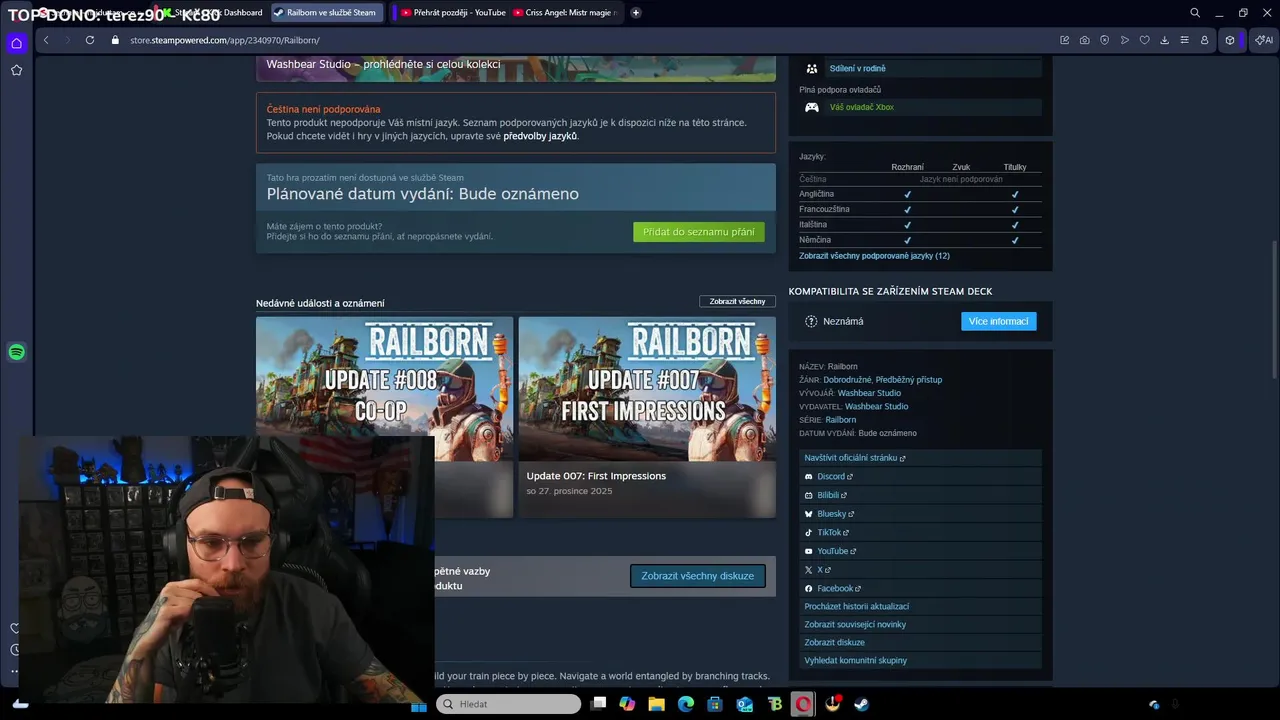Open the Bilibili external link
1280x720 pixels.
click(920, 495)
